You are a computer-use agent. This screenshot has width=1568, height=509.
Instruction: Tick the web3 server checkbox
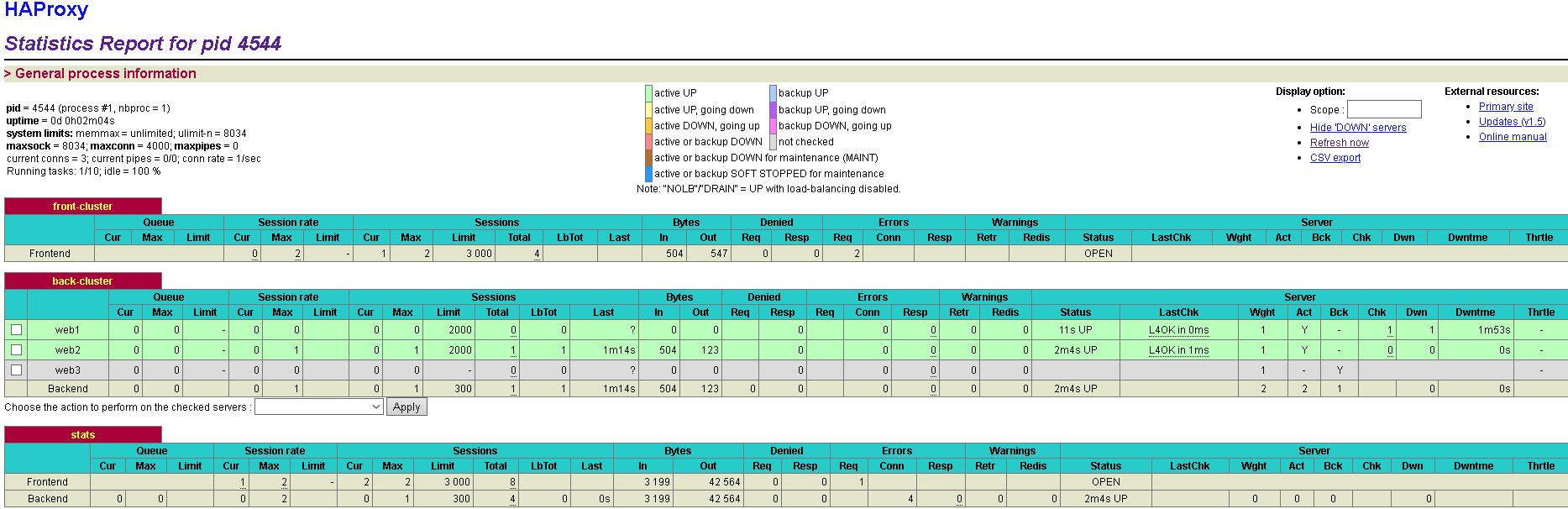(16, 370)
